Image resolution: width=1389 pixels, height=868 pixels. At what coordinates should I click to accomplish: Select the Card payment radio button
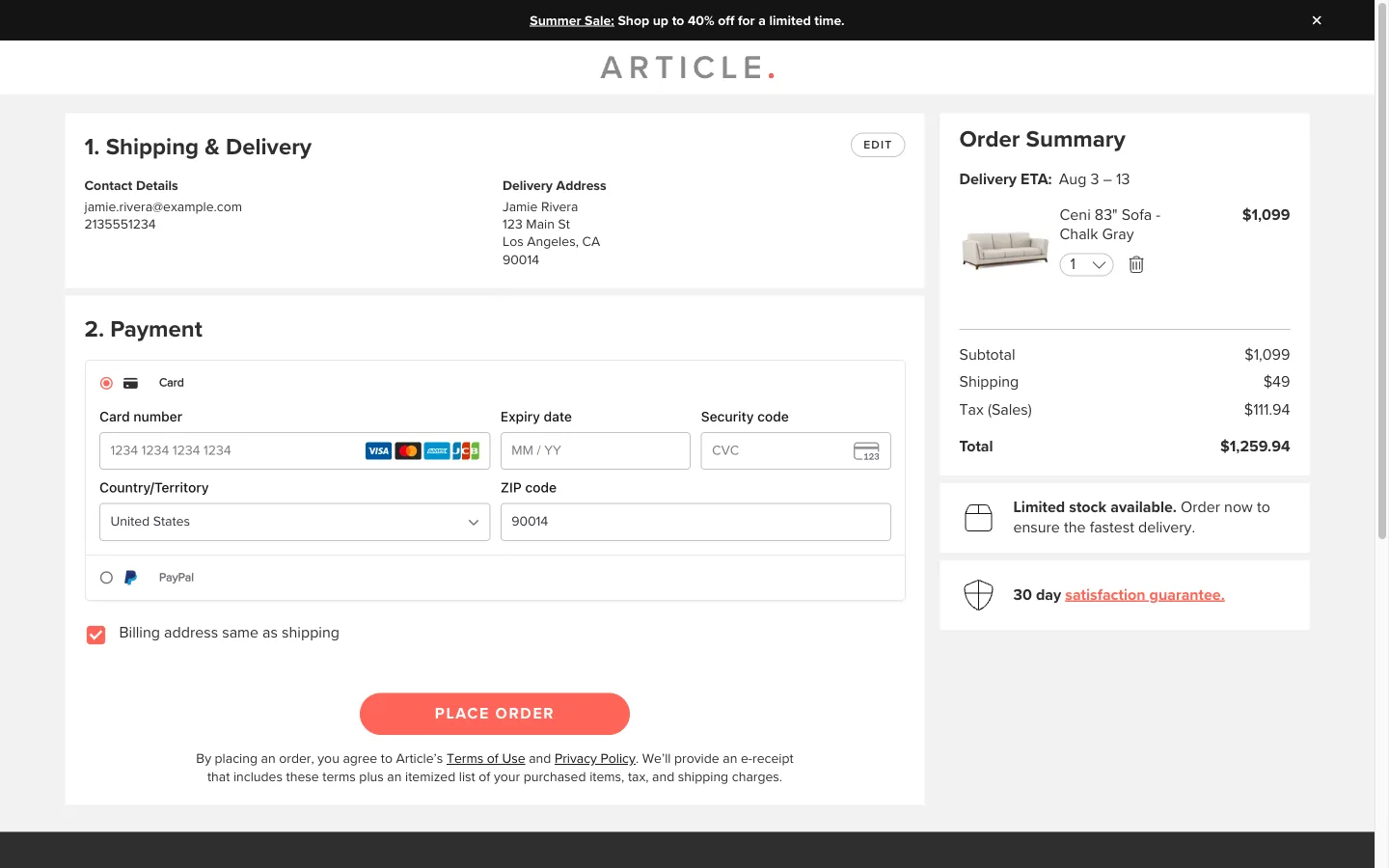click(106, 383)
